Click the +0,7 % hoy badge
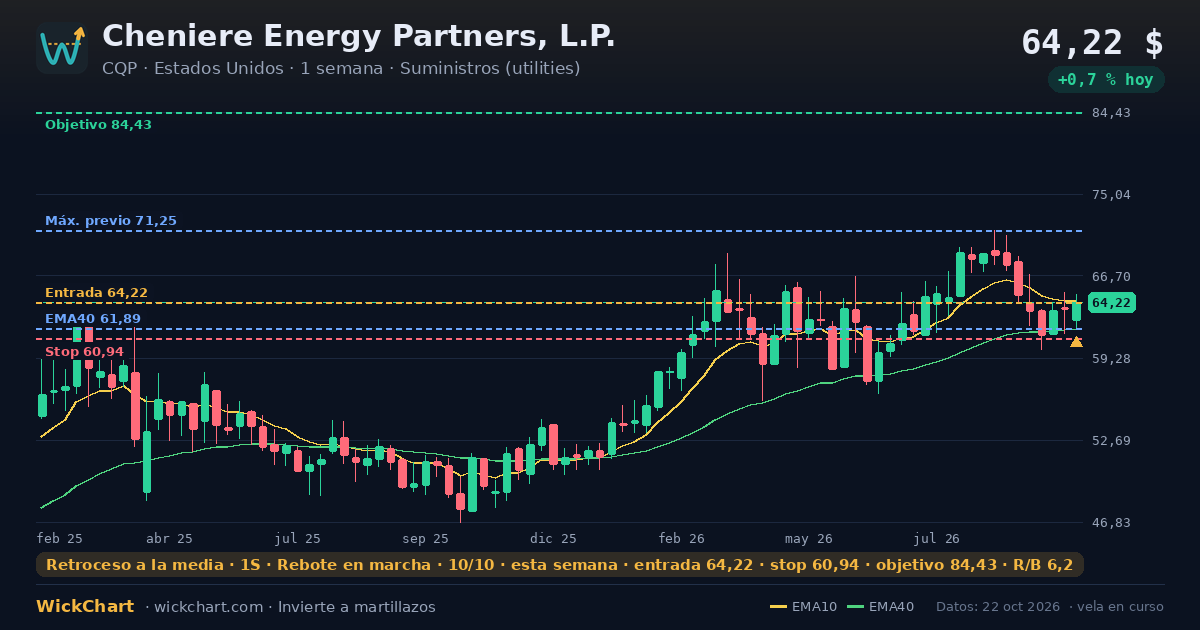Viewport: 1200px width, 630px height. [1106, 80]
